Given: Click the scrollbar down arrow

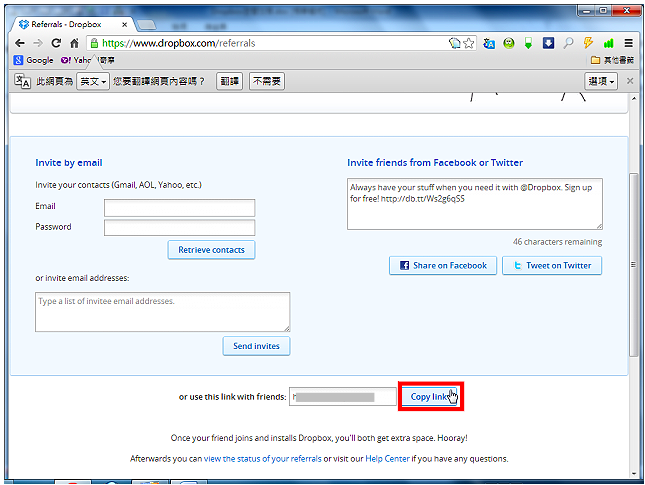Looking at the screenshot, I should pyautogui.click(x=634, y=473).
